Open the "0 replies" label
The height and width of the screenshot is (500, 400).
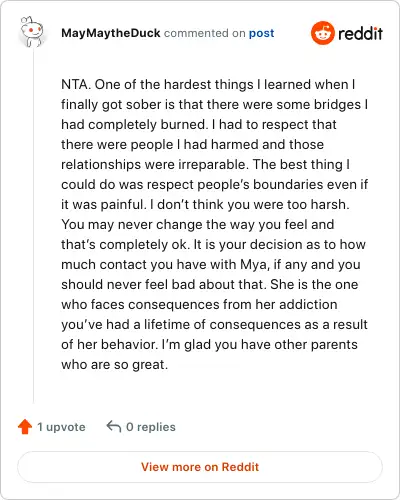[151, 427]
